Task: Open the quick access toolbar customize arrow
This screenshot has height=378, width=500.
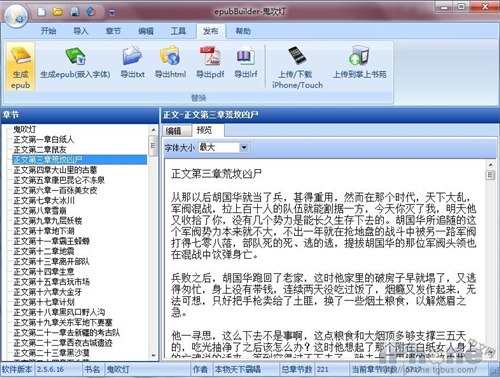Action: point(112,13)
